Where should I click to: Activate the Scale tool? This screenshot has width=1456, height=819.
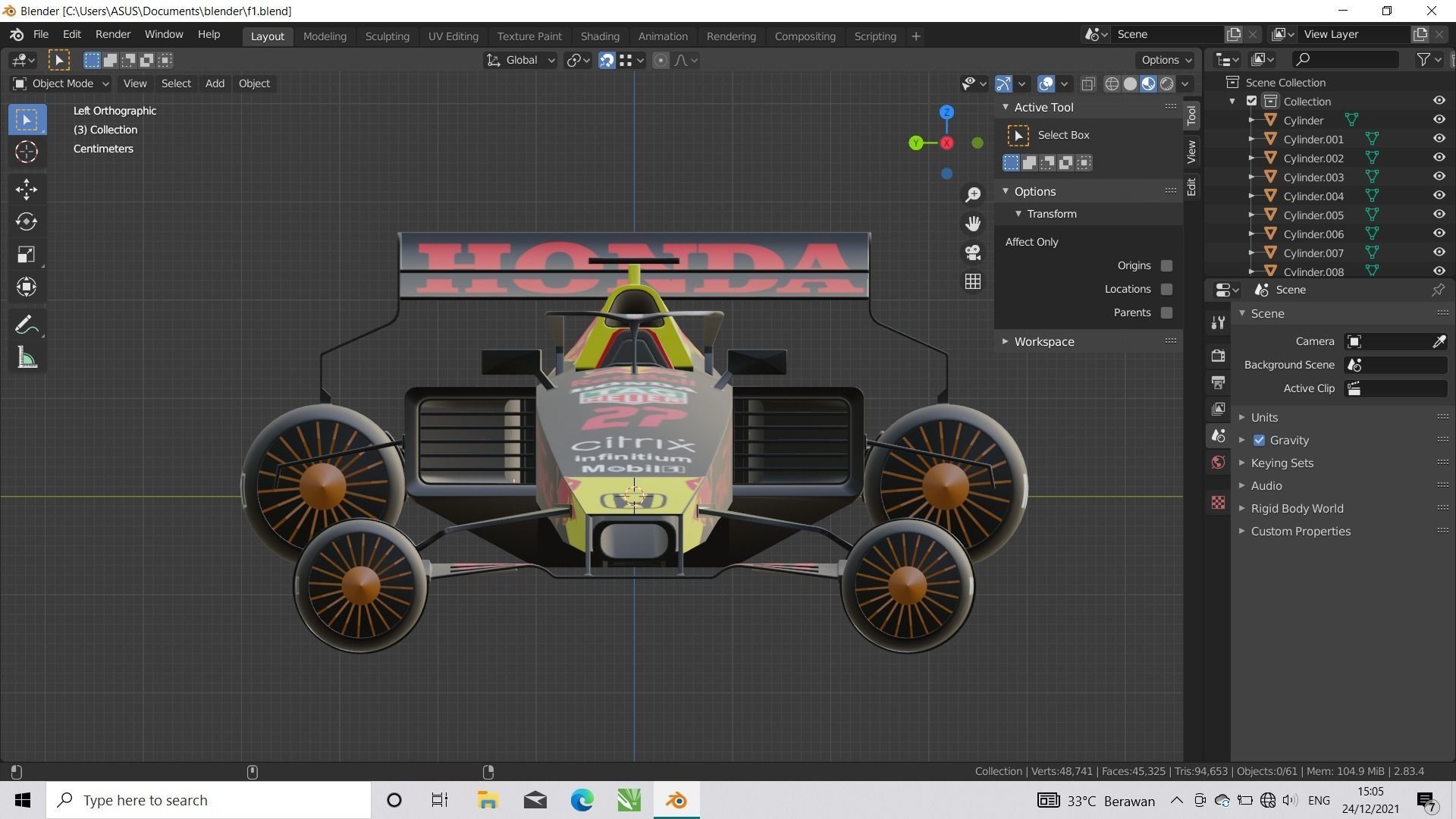point(27,254)
